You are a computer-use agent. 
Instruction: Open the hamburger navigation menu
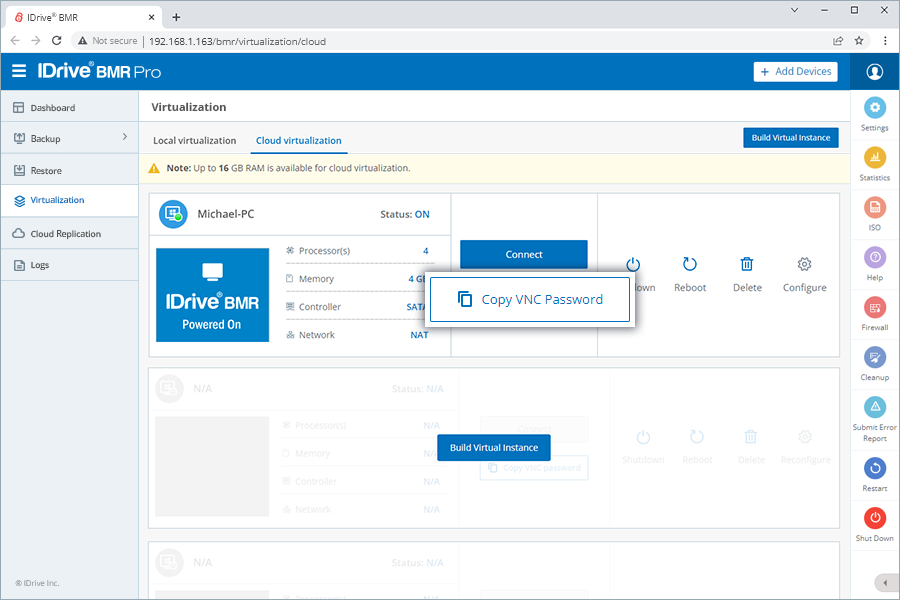(19, 71)
